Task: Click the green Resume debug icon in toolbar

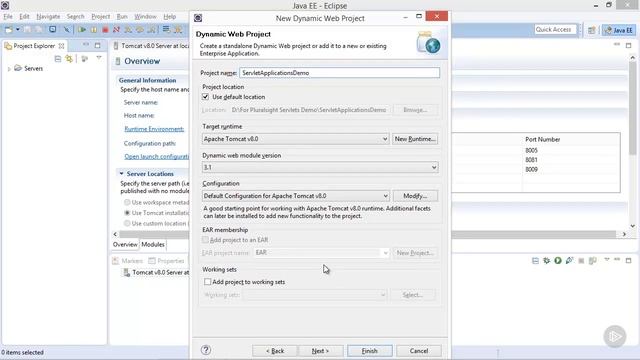Action: (82, 30)
